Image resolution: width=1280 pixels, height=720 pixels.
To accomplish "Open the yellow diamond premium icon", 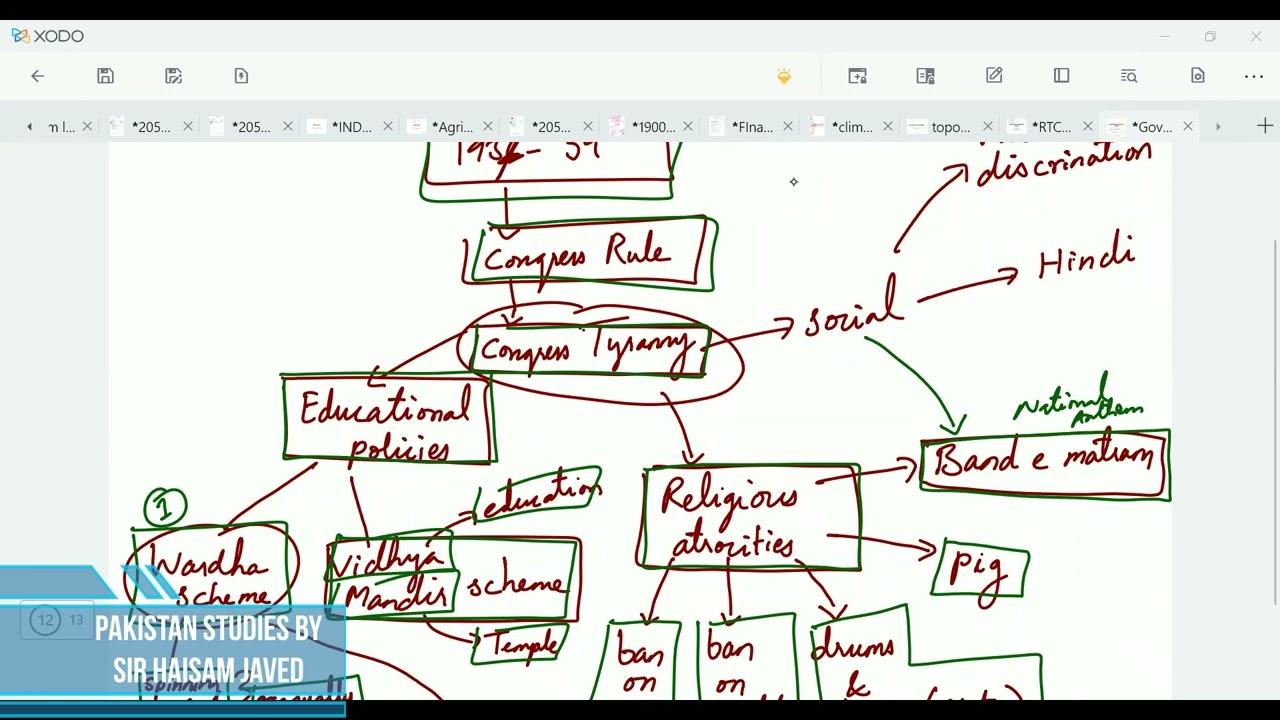I will coord(784,76).
